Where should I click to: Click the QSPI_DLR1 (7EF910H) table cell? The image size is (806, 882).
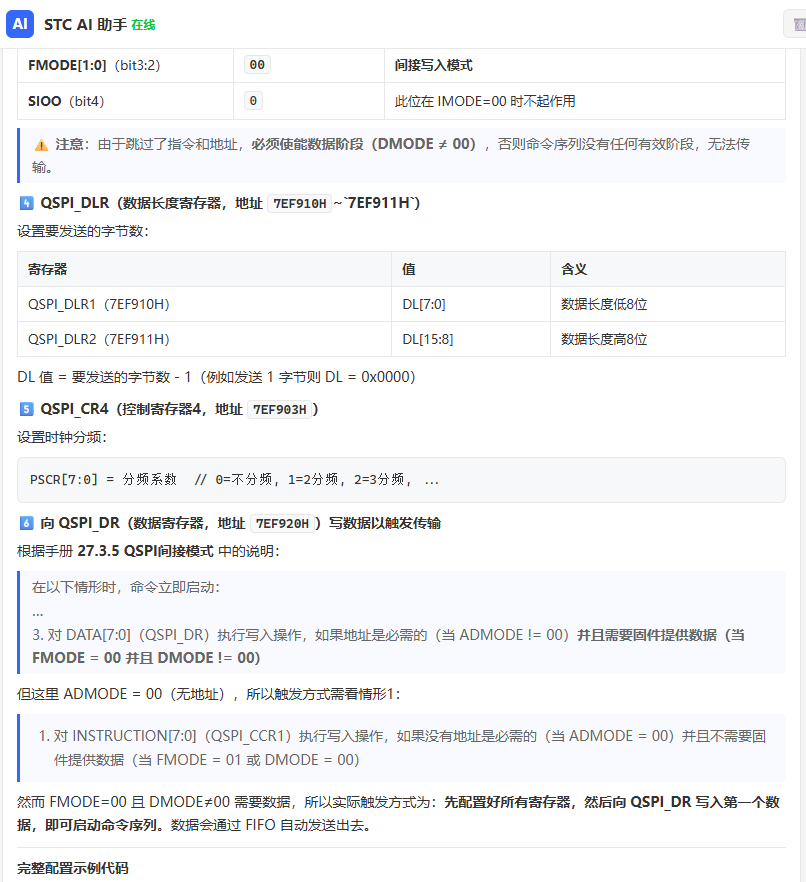tap(204, 304)
